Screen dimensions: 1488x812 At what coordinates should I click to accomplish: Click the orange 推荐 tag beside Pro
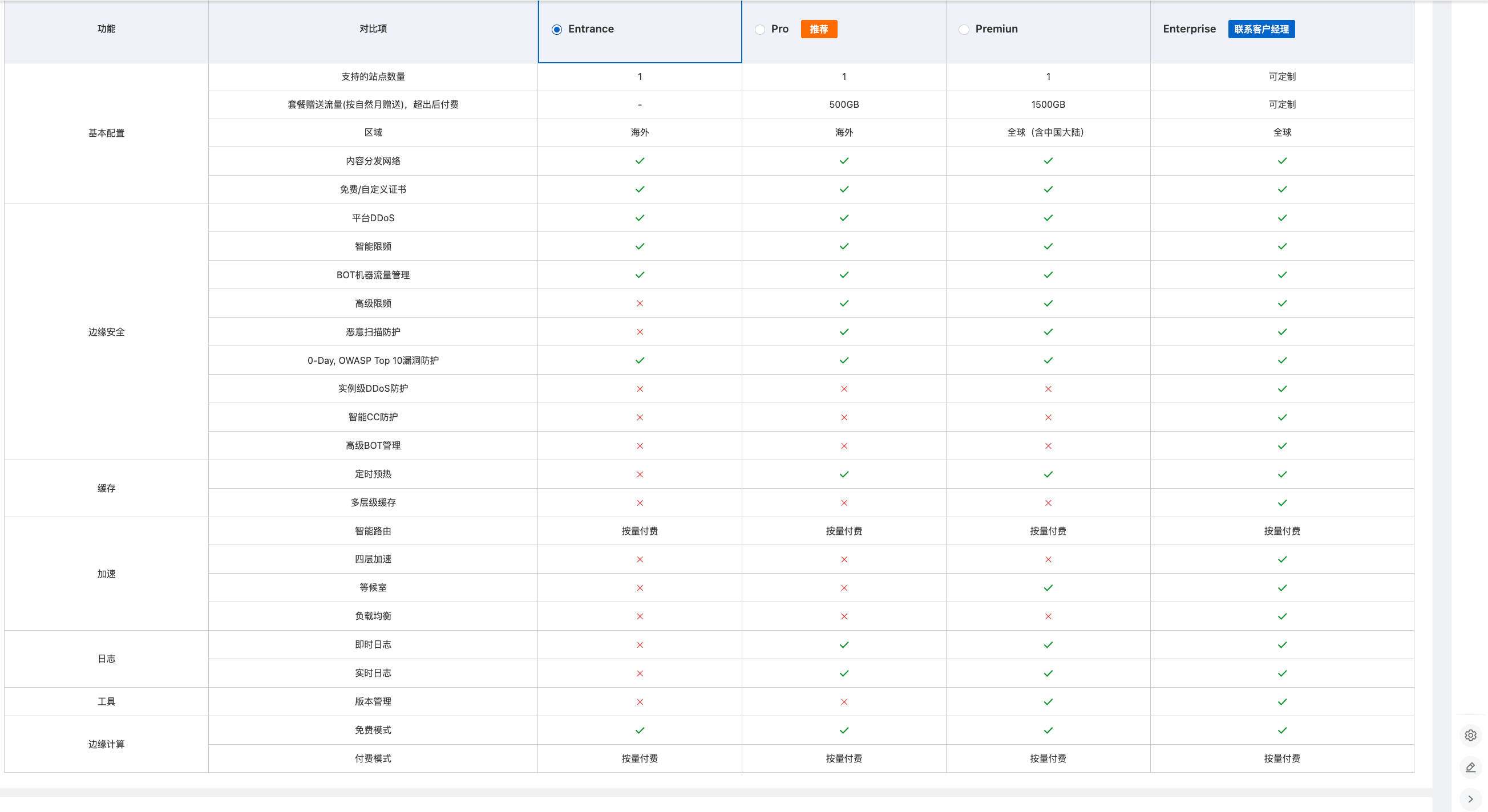coord(819,30)
